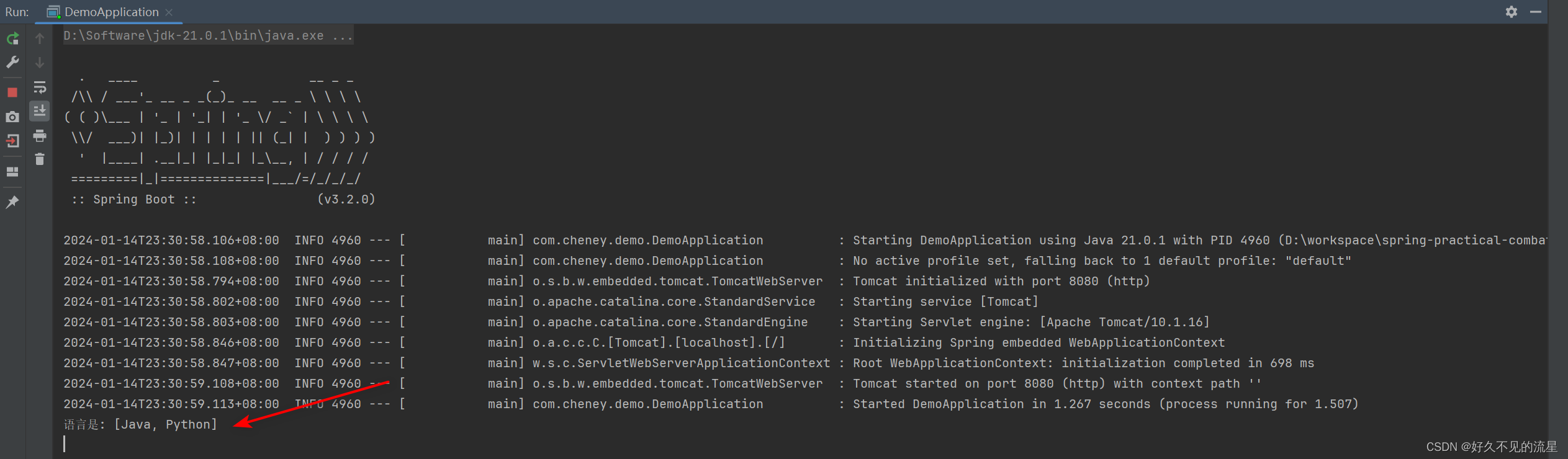Click 'Starting Servlet engine' log message

click(1031, 322)
